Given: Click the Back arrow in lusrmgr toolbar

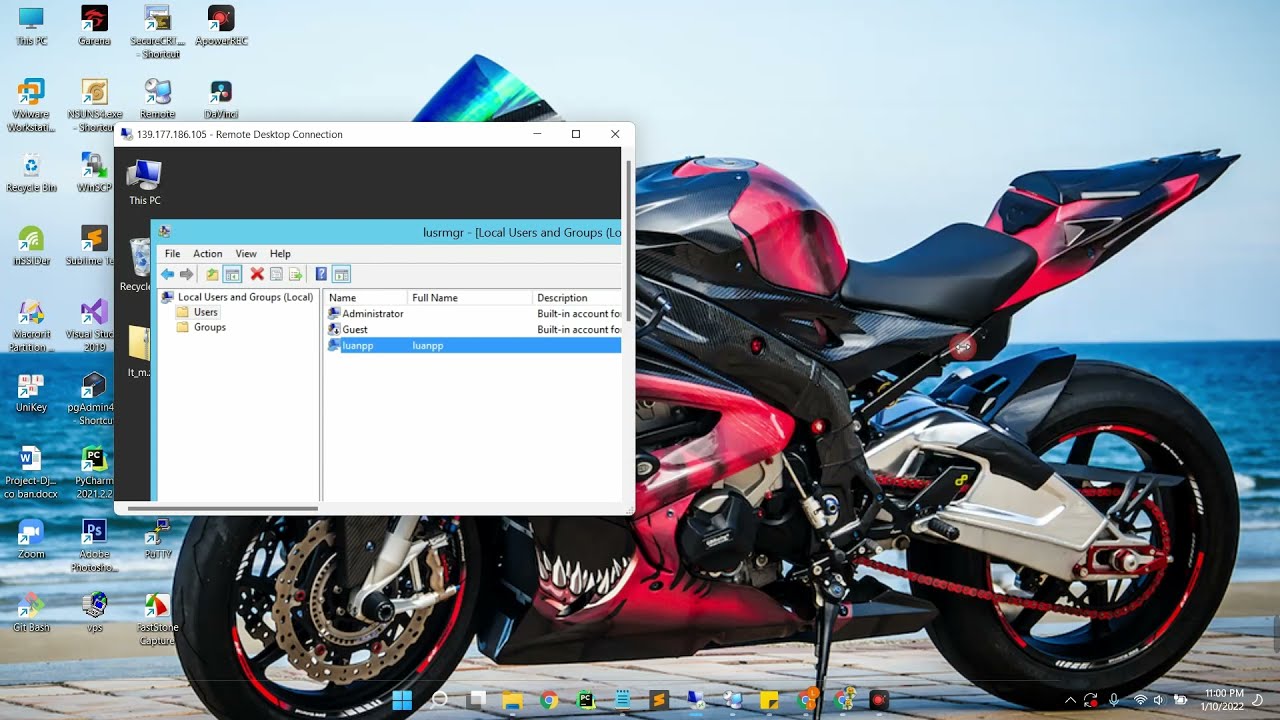Looking at the screenshot, I should coord(167,274).
